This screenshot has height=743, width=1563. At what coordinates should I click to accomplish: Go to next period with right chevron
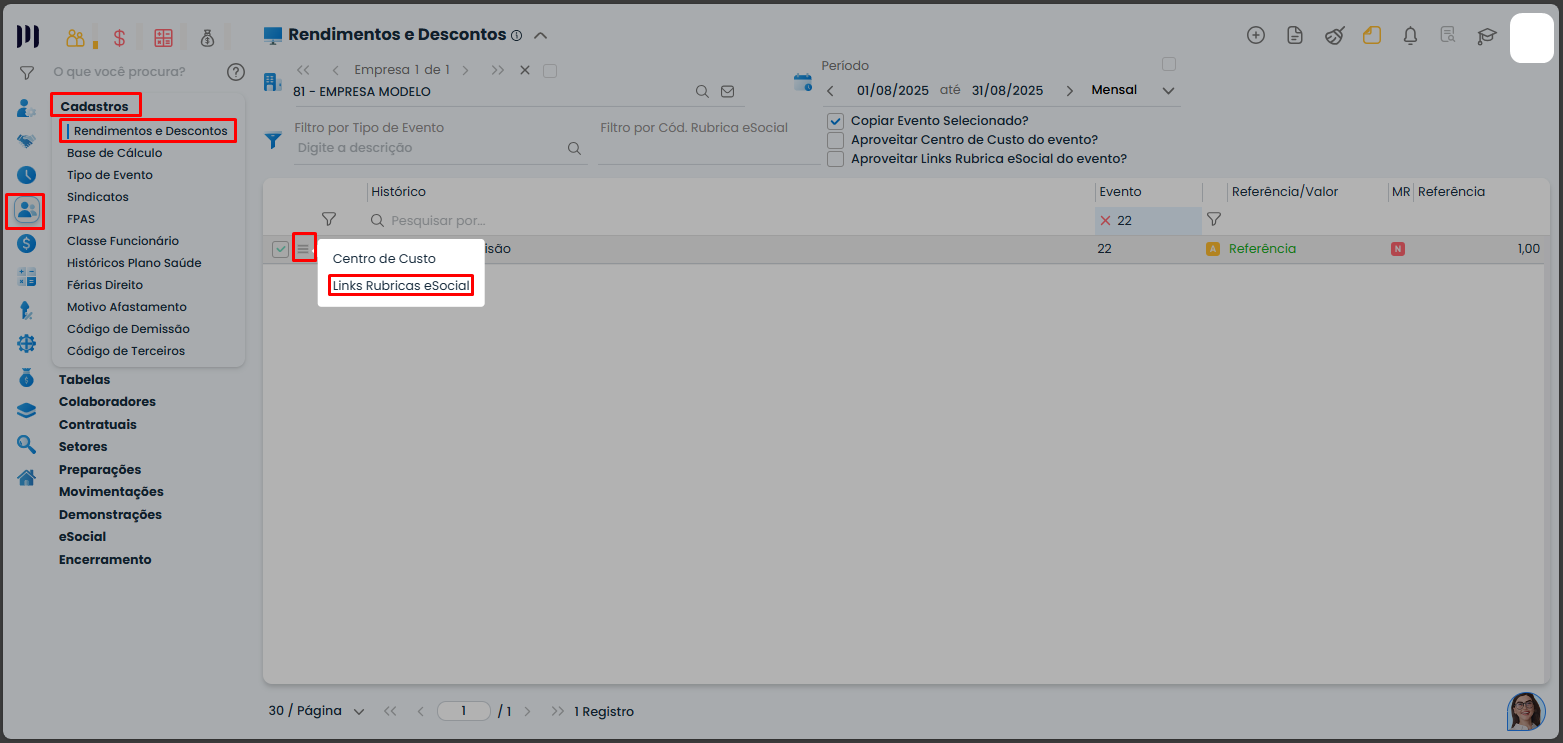click(x=1070, y=91)
